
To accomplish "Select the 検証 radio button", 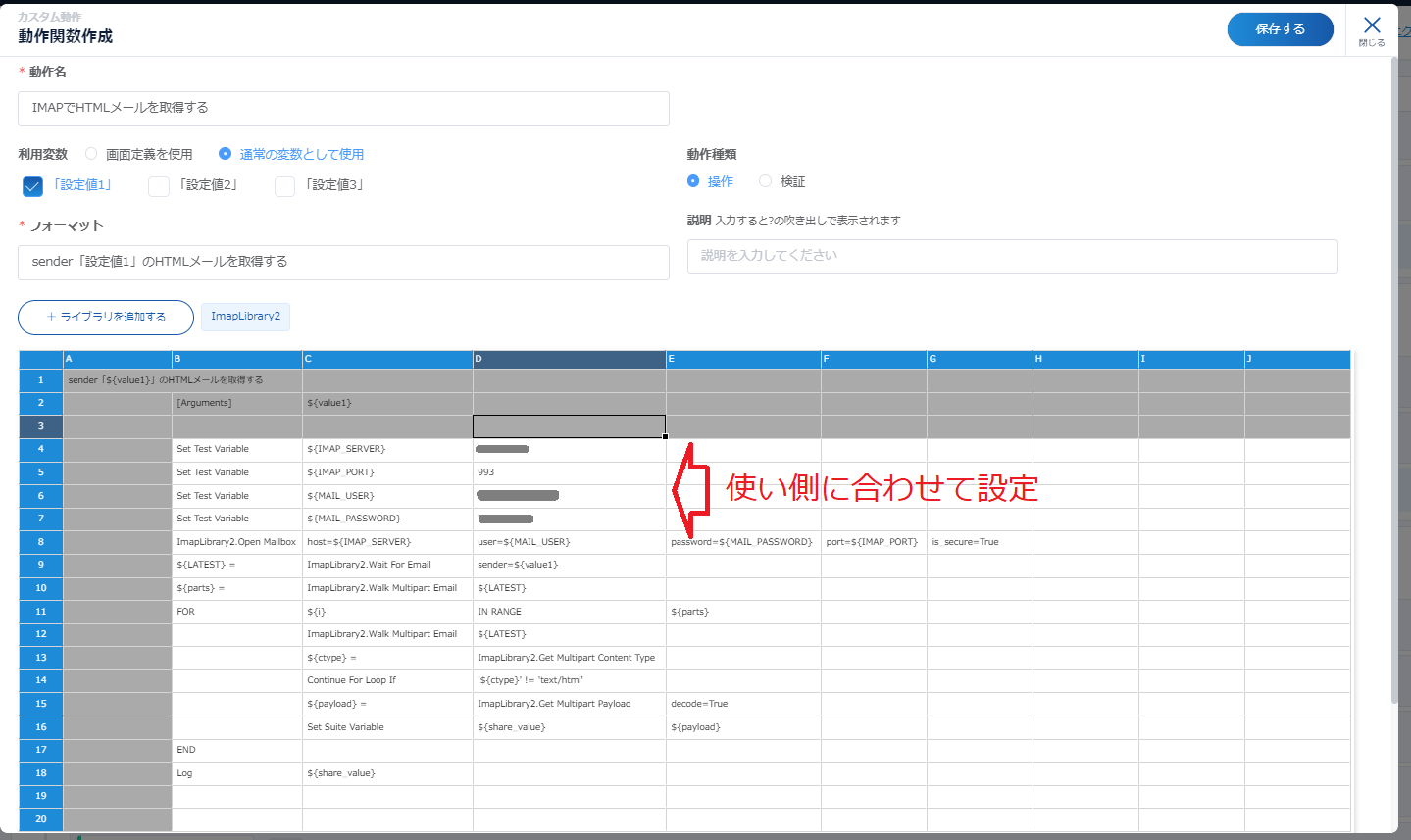I will [766, 181].
